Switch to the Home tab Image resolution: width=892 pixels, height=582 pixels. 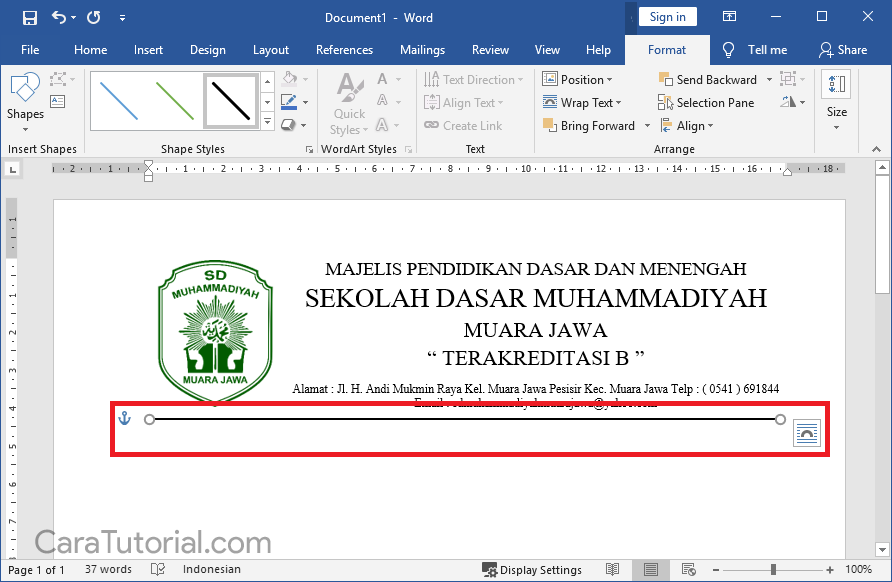coord(90,50)
